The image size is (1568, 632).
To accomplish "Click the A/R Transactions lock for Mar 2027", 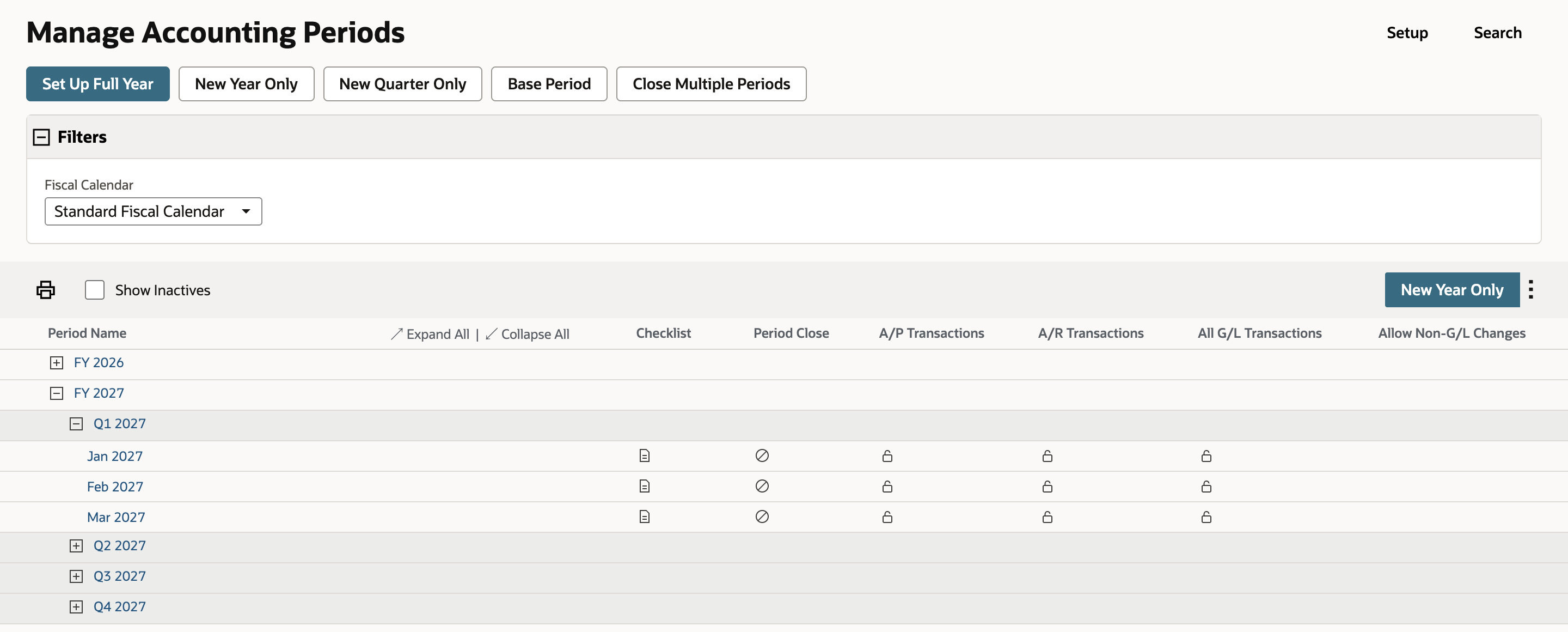I will [1048, 516].
